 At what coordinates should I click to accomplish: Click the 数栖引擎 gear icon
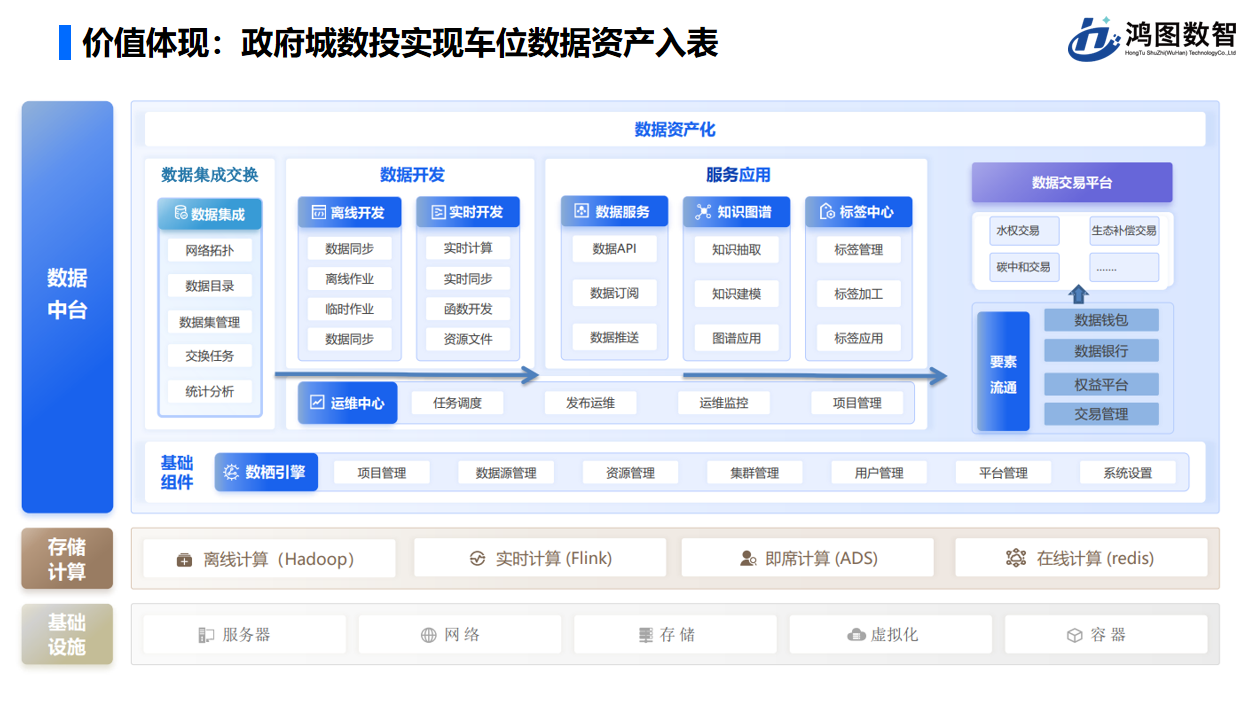point(232,472)
